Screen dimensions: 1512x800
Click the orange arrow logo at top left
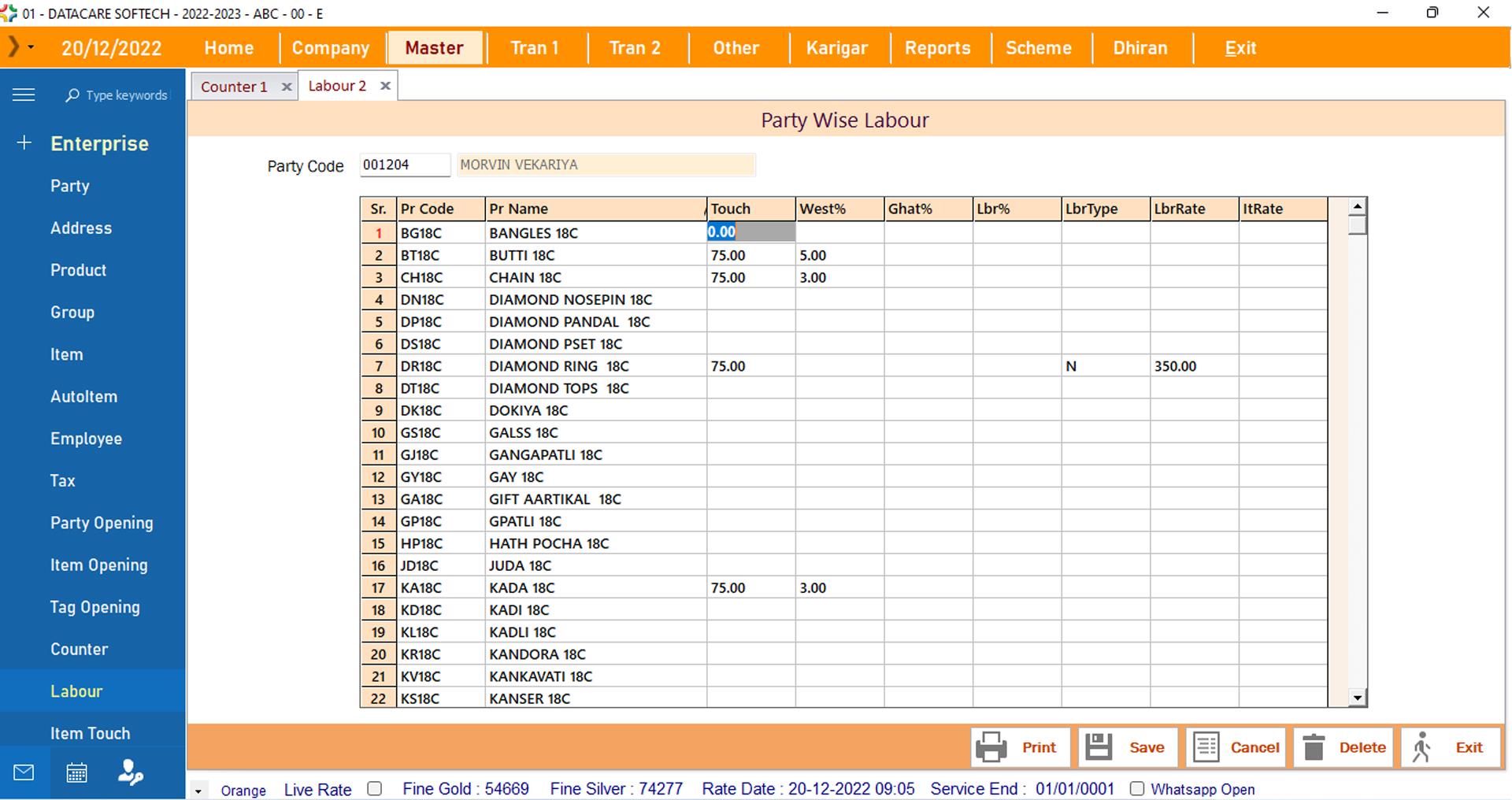[13, 47]
